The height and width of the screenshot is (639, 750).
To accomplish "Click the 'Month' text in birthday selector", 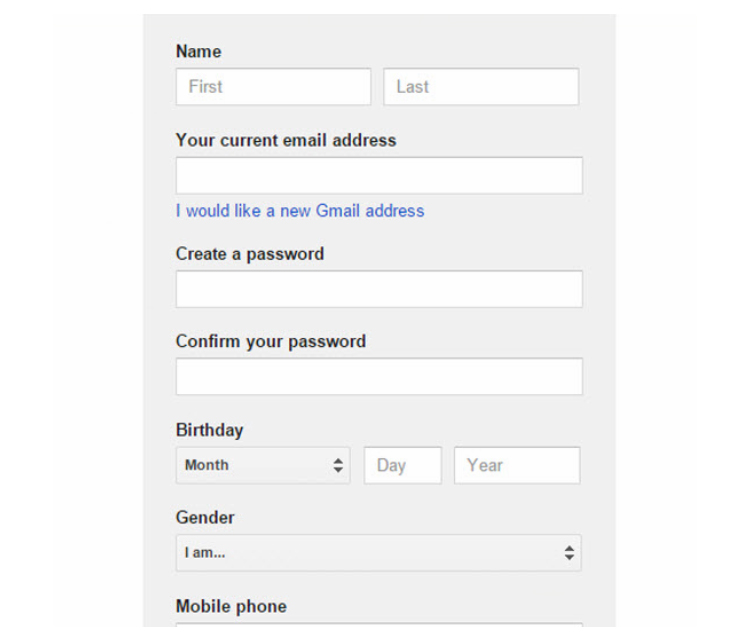I will click(207, 466).
